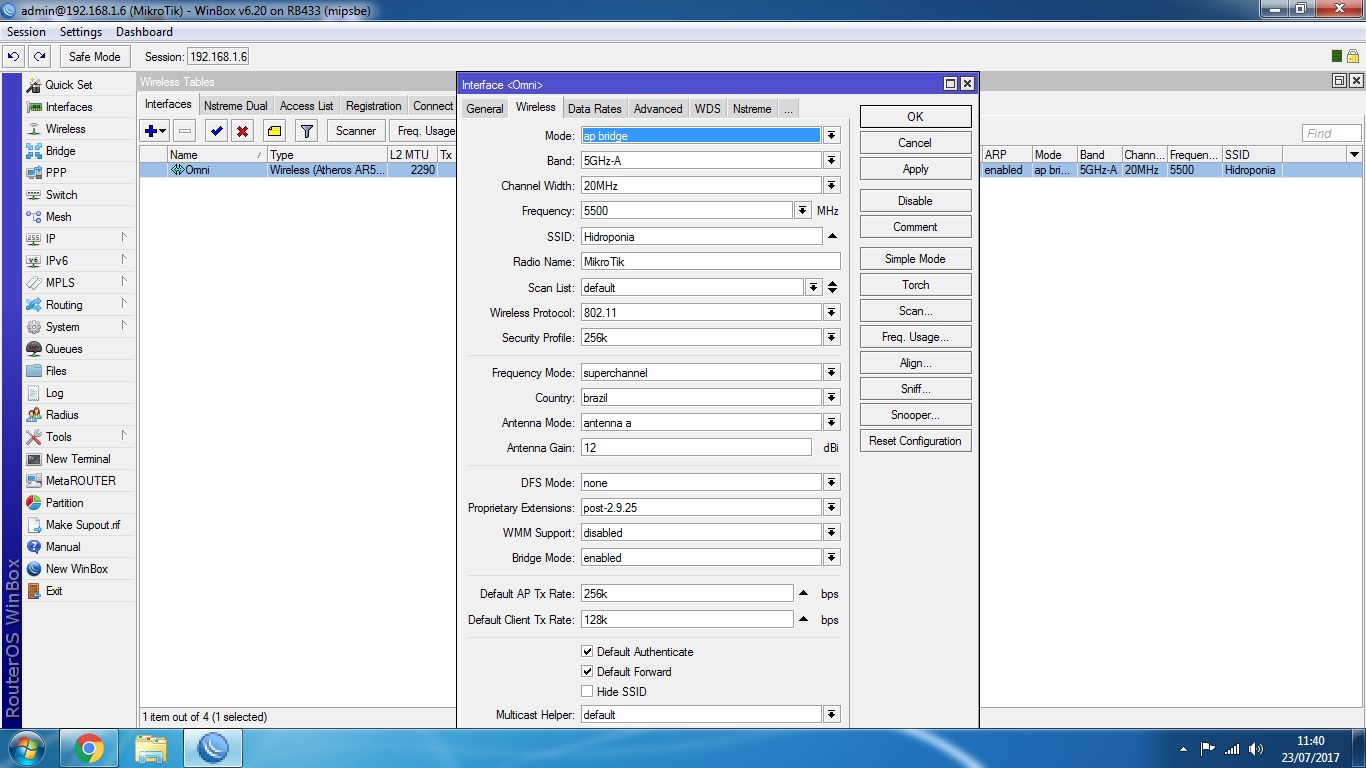The width and height of the screenshot is (1366, 768).
Task: Click OK in the Interface dialog
Action: [915, 117]
